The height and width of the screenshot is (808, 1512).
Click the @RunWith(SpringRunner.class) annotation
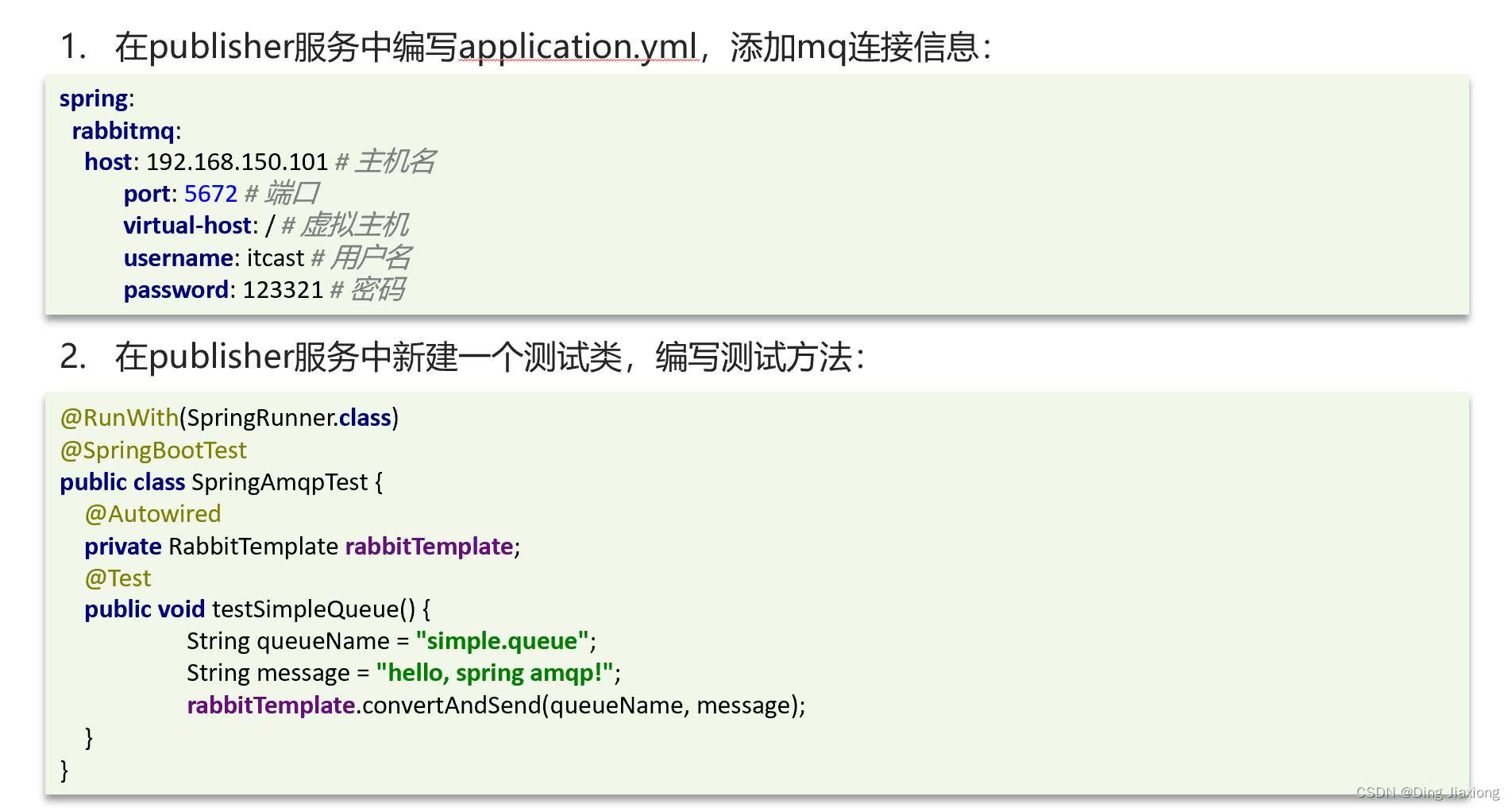tap(229, 418)
